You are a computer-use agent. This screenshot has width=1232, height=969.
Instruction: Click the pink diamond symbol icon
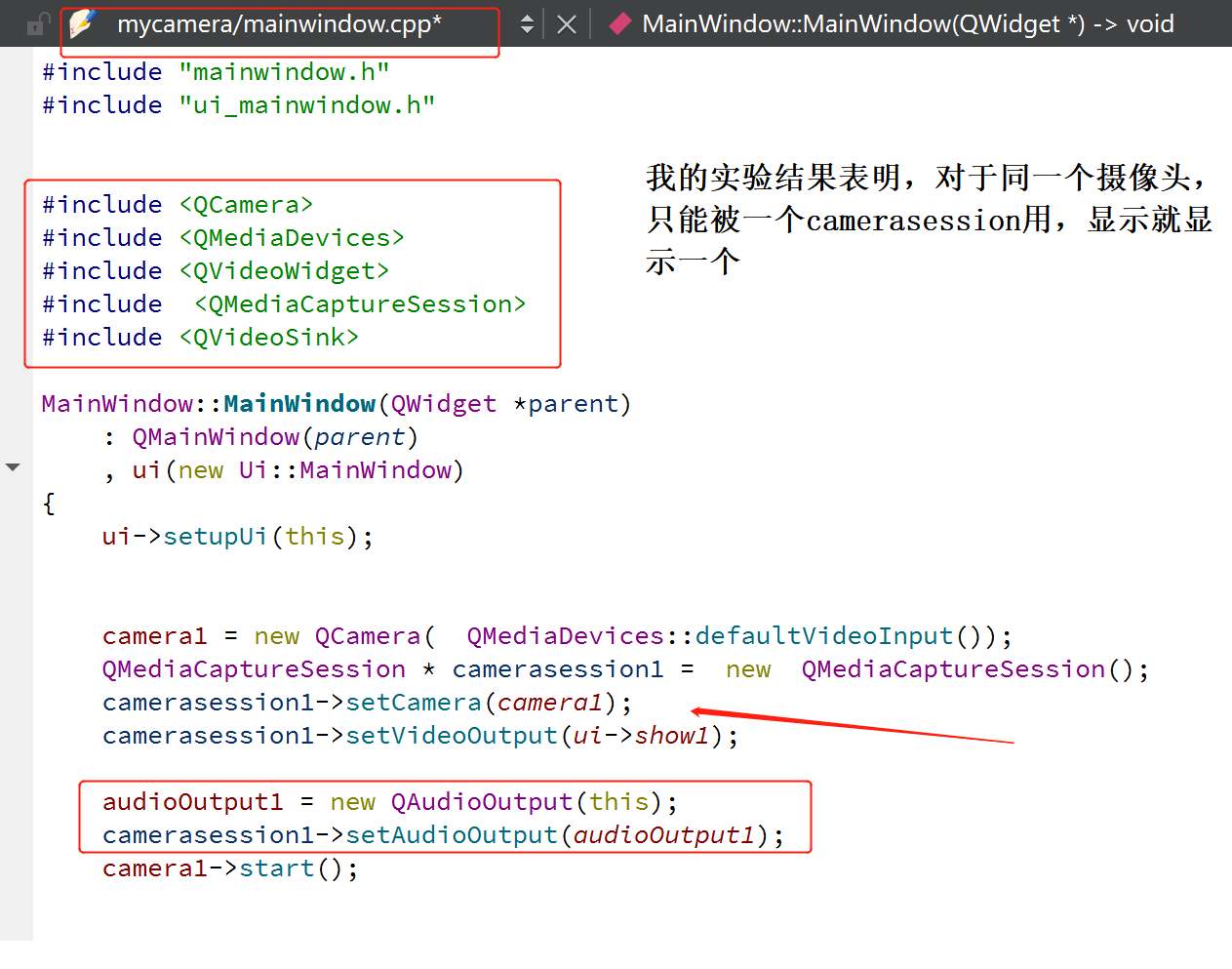pyautogui.click(x=619, y=24)
